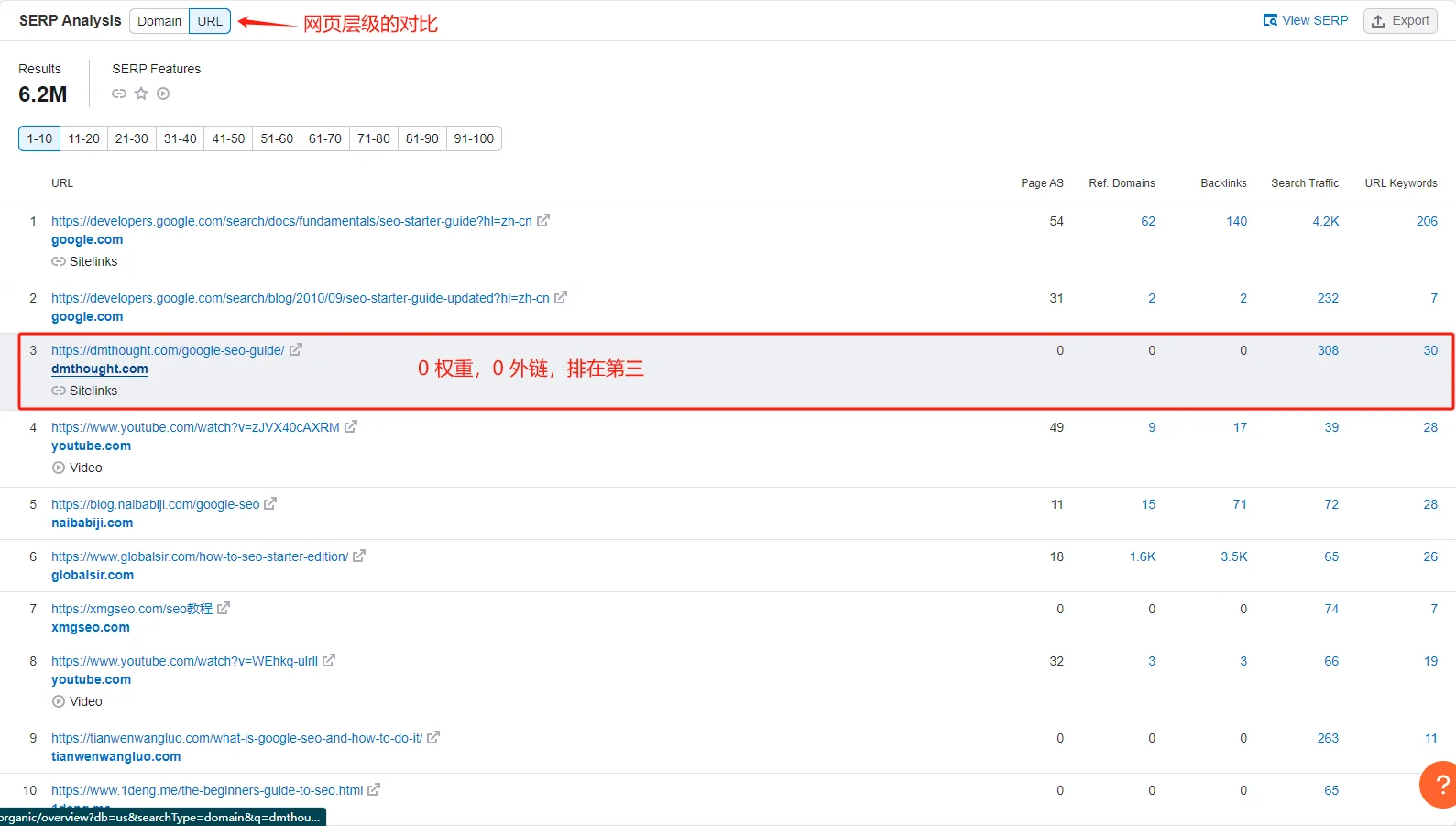Open the orange help question mark bubble
Screen dimensions: 1456x826
coord(1439,785)
